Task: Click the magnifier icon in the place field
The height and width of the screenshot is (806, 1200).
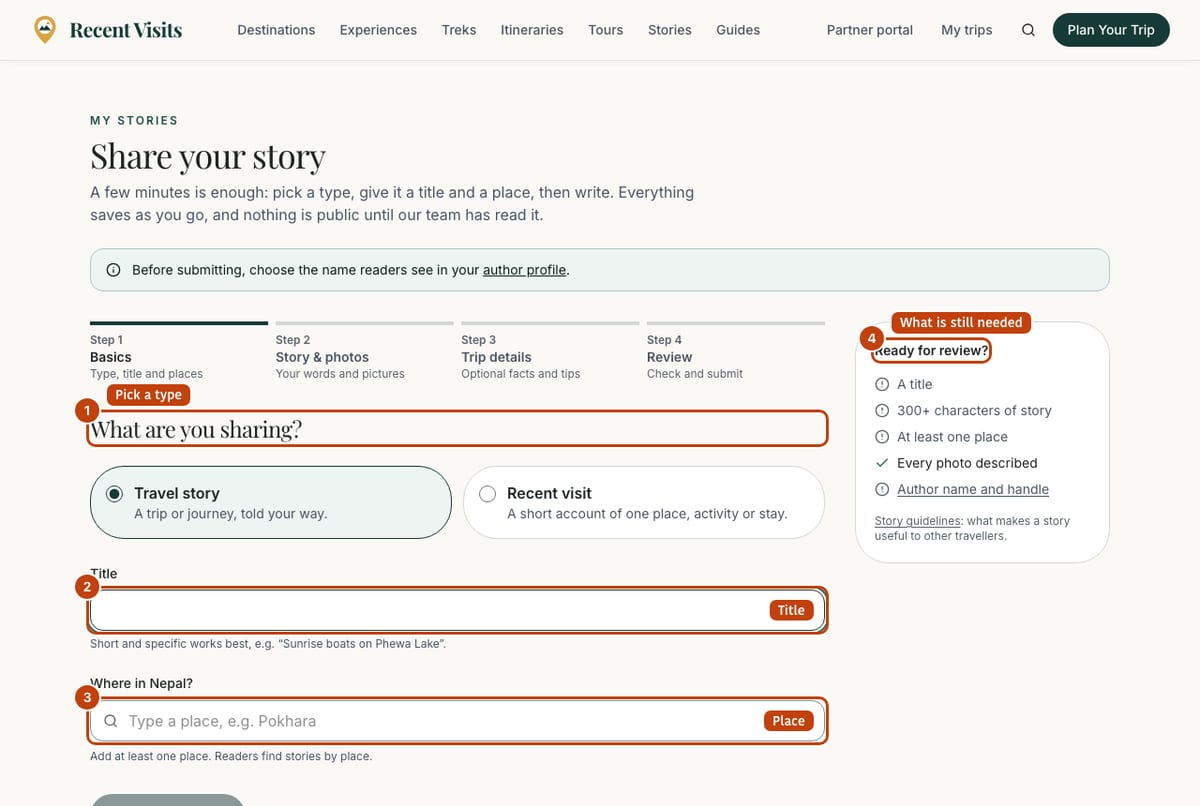Action: [x=111, y=721]
